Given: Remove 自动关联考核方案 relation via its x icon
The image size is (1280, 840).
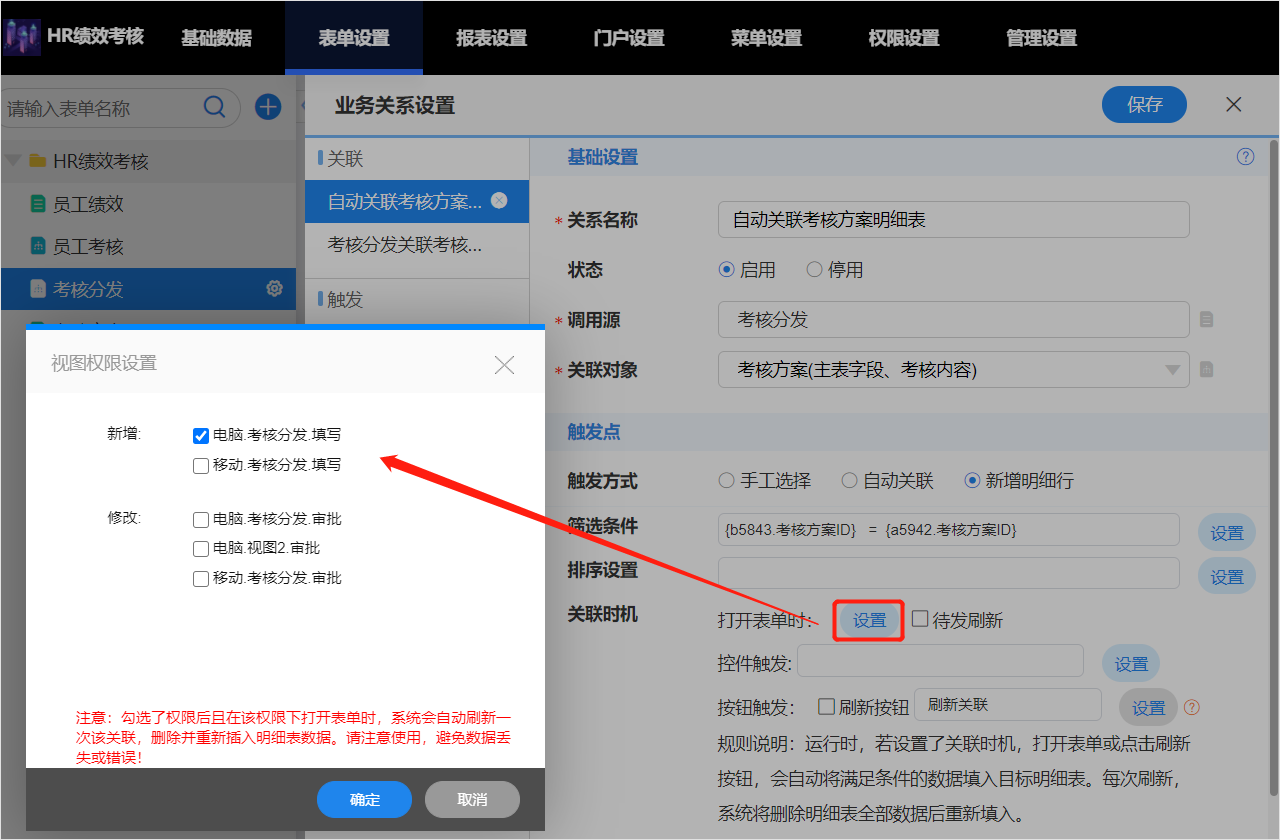Looking at the screenshot, I should (x=499, y=201).
